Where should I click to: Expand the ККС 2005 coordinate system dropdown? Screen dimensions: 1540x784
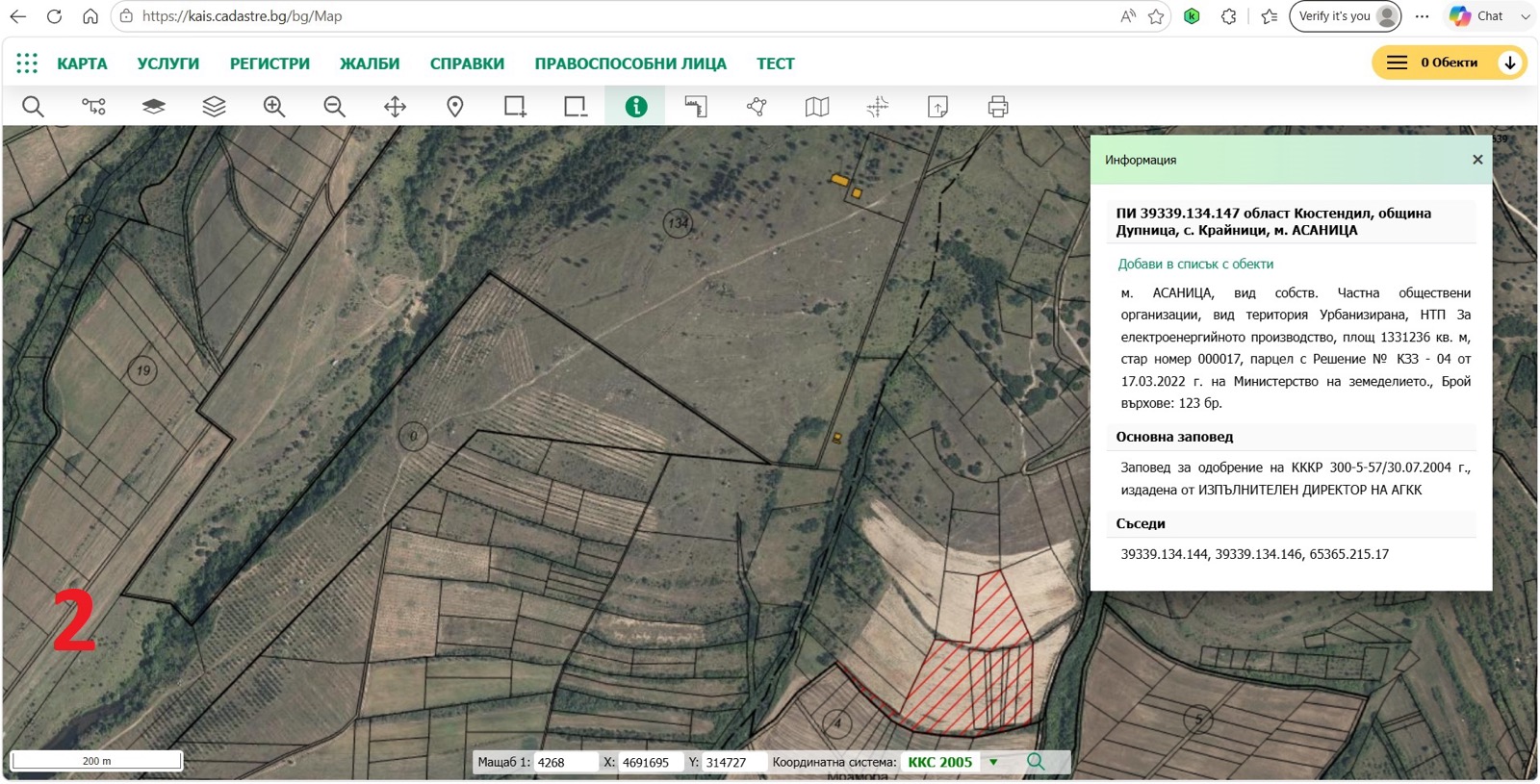(x=993, y=763)
